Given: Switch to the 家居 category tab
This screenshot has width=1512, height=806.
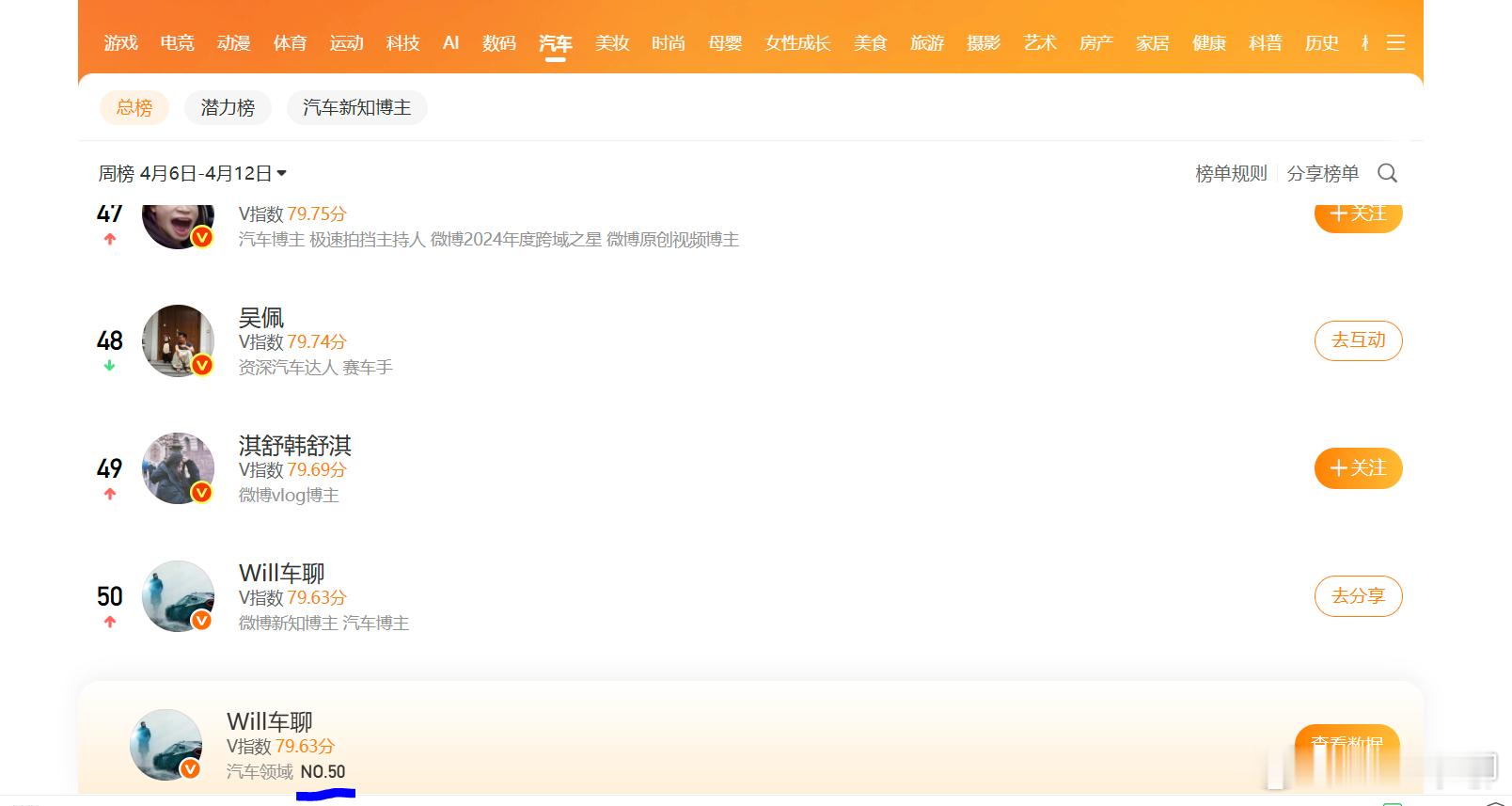Looking at the screenshot, I should tap(1153, 43).
